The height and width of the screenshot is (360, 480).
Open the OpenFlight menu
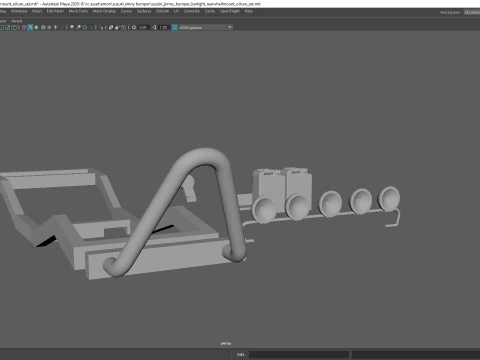pyautogui.click(x=230, y=11)
